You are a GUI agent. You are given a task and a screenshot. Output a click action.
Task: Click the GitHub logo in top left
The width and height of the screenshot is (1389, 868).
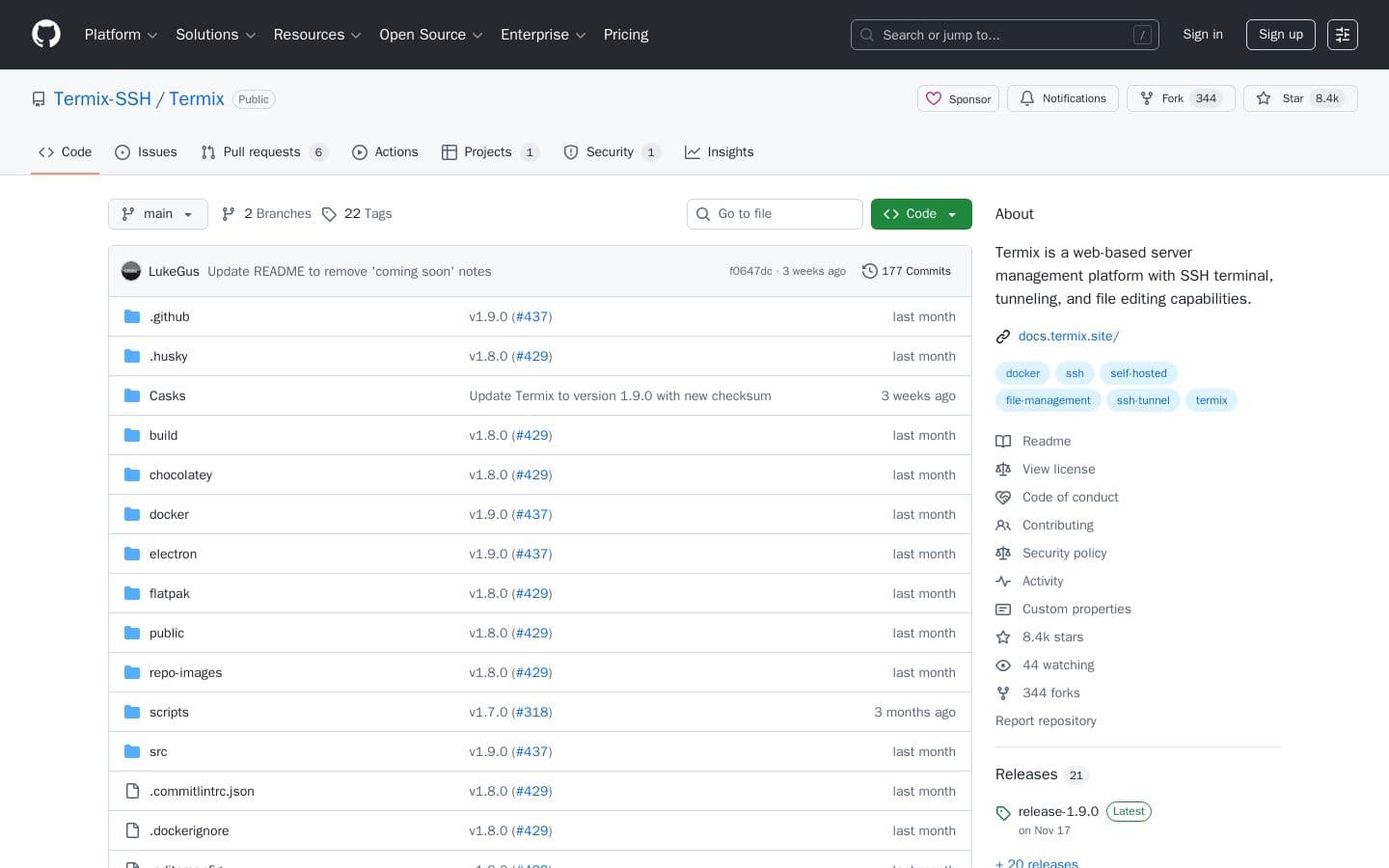(45, 34)
